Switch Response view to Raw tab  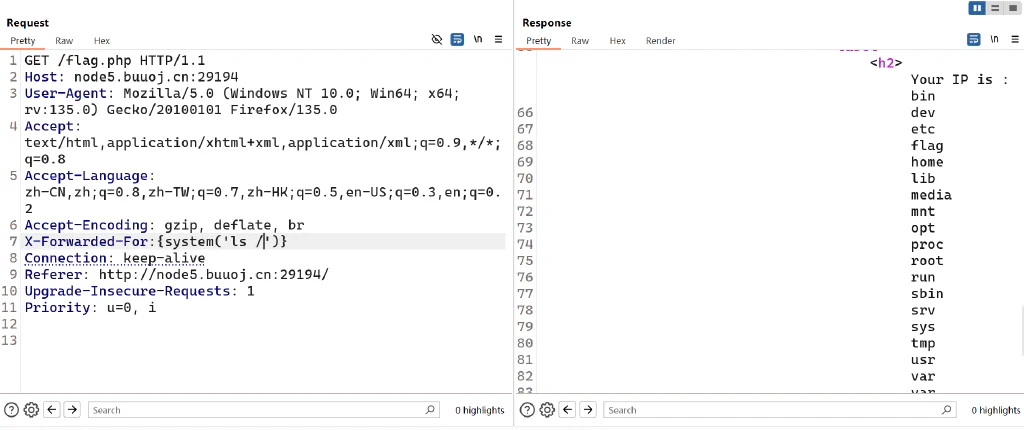[580, 41]
